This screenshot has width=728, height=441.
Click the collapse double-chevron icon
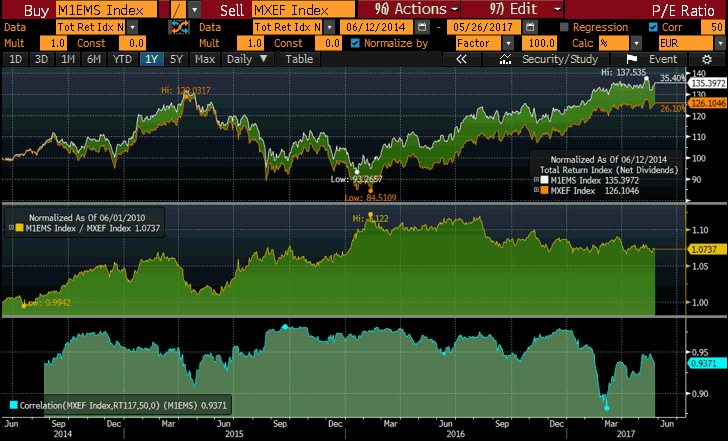point(462,60)
